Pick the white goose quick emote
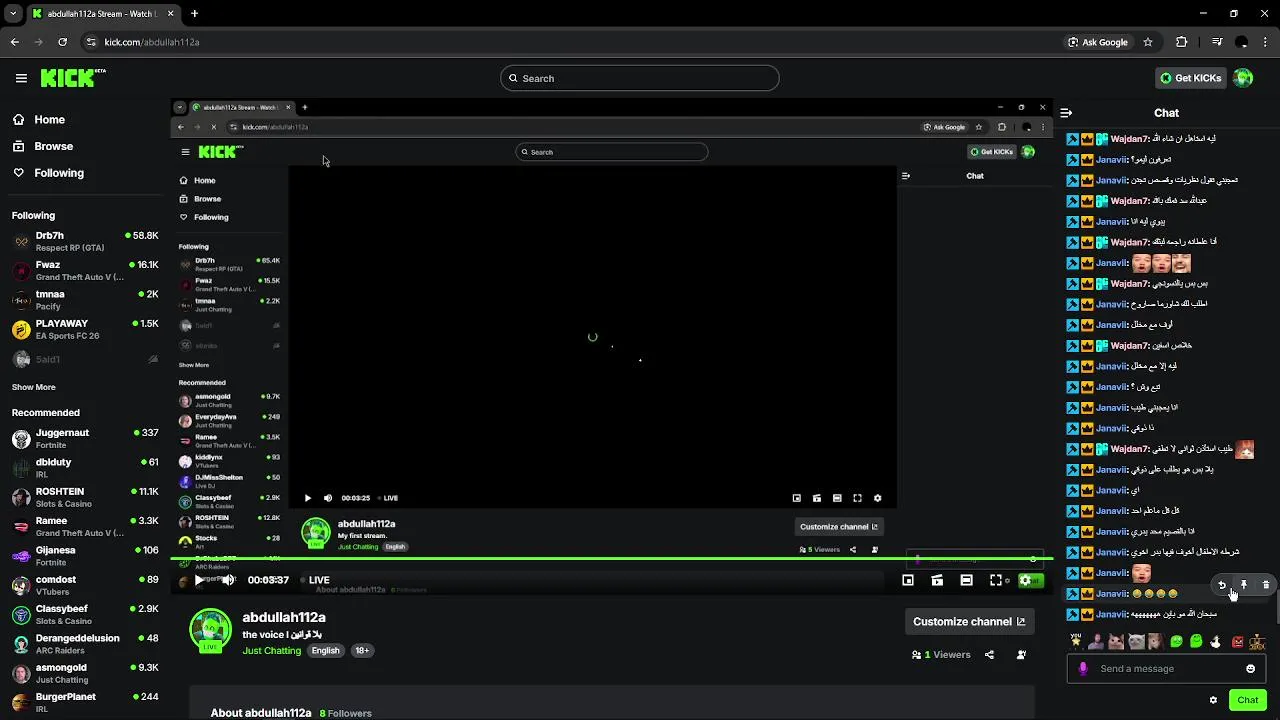The width and height of the screenshot is (1280, 720). click(x=1216, y=642)
